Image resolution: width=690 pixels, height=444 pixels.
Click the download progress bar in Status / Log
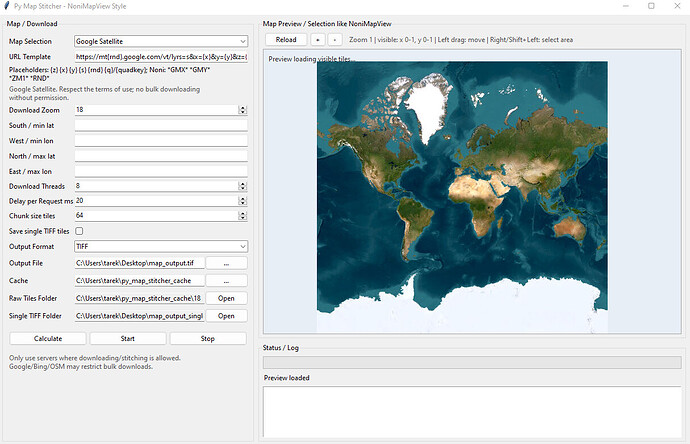pyautogui.click(x=472, y=363)
